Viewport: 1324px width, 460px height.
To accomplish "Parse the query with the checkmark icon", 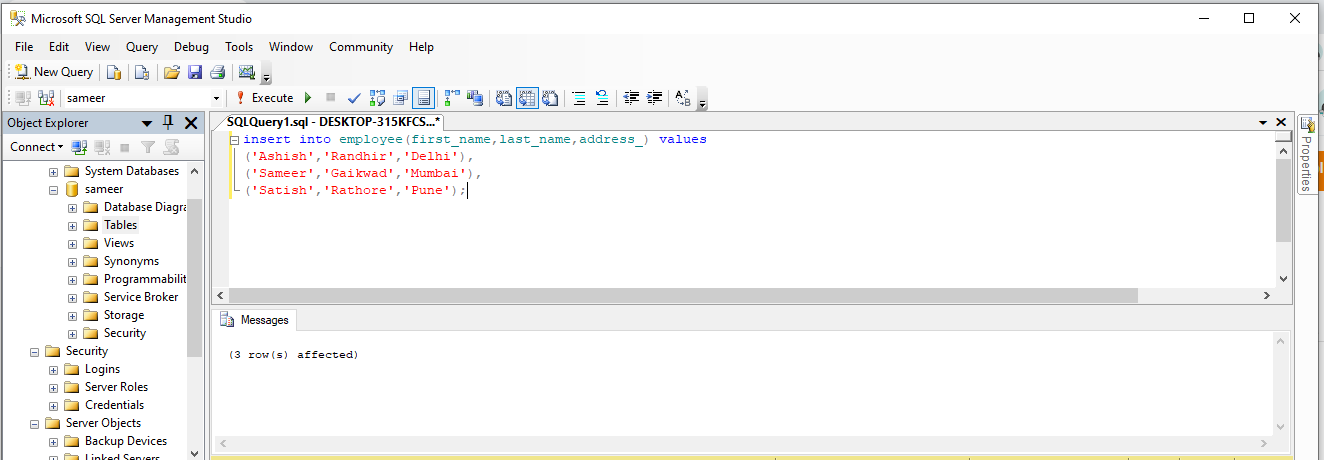I will click(x=354, y=98).
